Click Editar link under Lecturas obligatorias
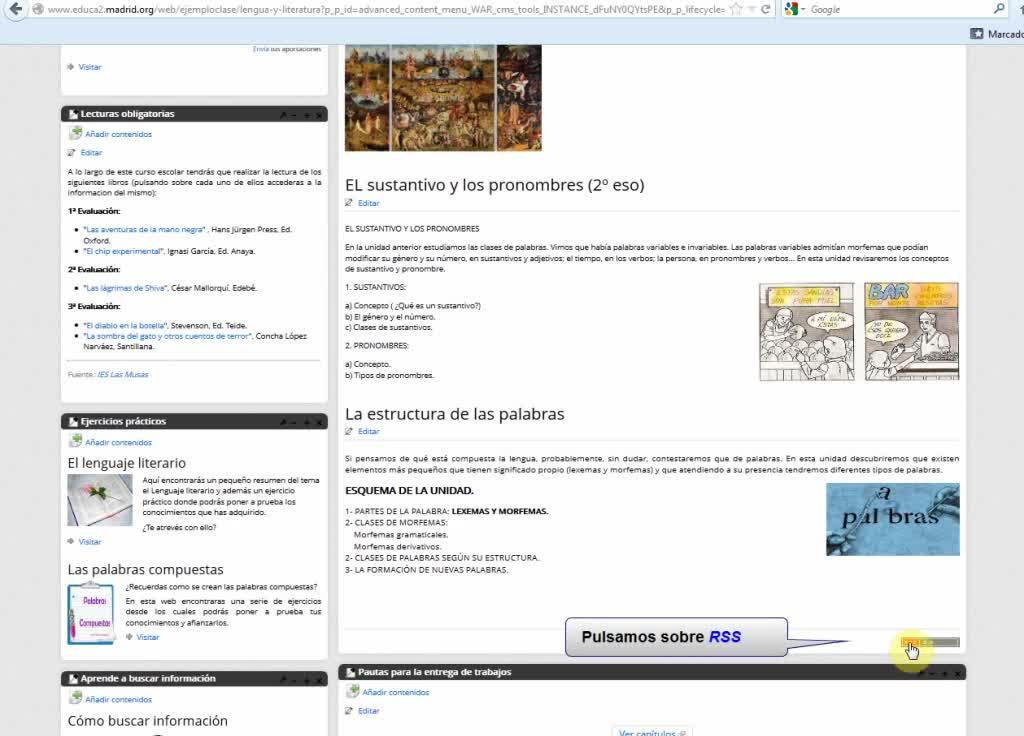This screenshot has height=736, width=1024. point(91,153)
